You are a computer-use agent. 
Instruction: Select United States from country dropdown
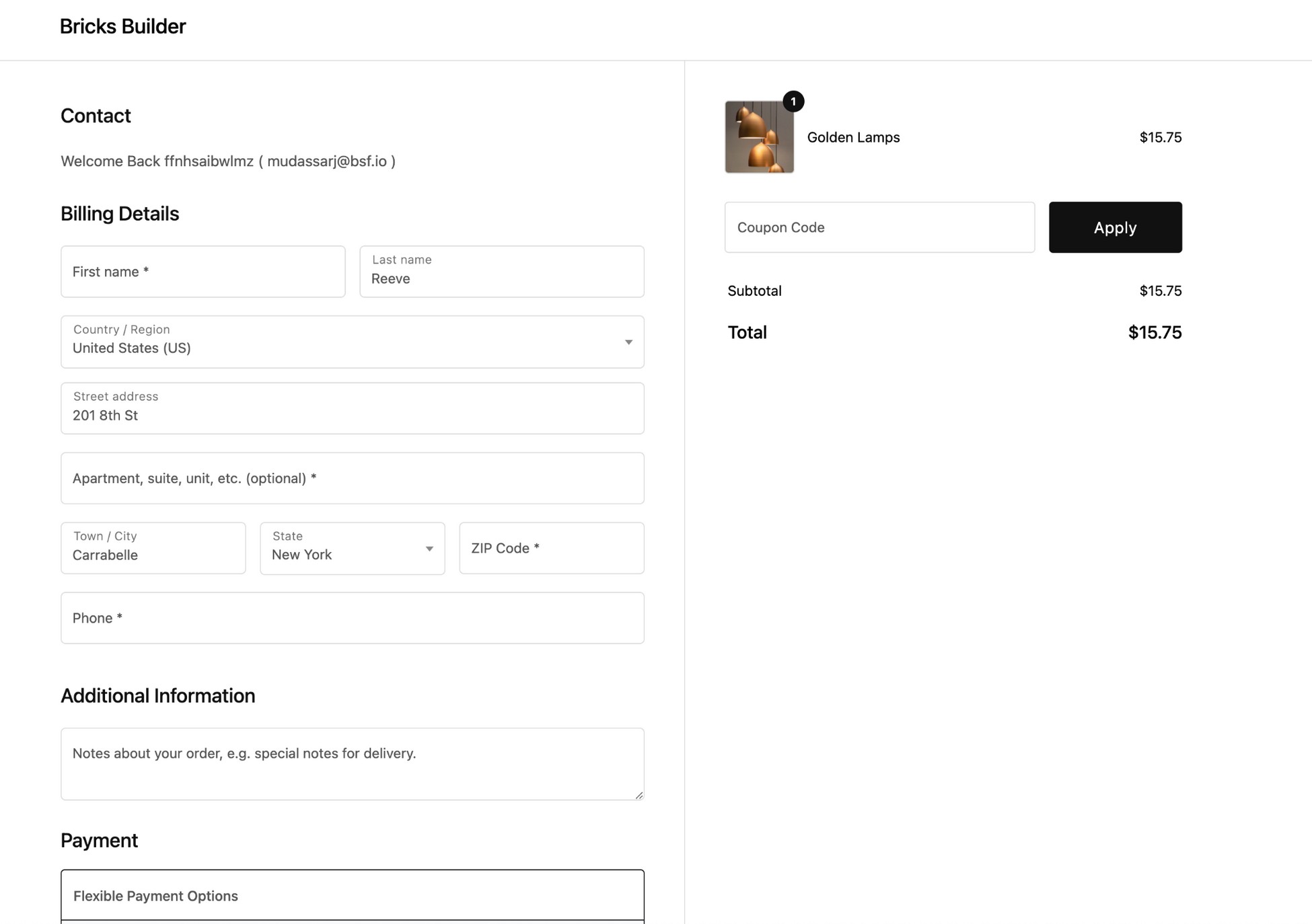pyautogui.click(x=352, y=341)
